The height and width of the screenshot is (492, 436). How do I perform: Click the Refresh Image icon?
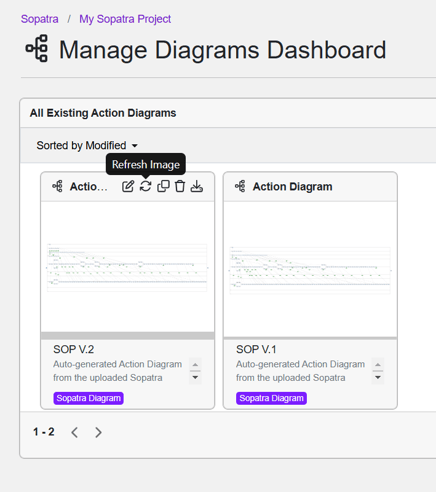point(146,186)
